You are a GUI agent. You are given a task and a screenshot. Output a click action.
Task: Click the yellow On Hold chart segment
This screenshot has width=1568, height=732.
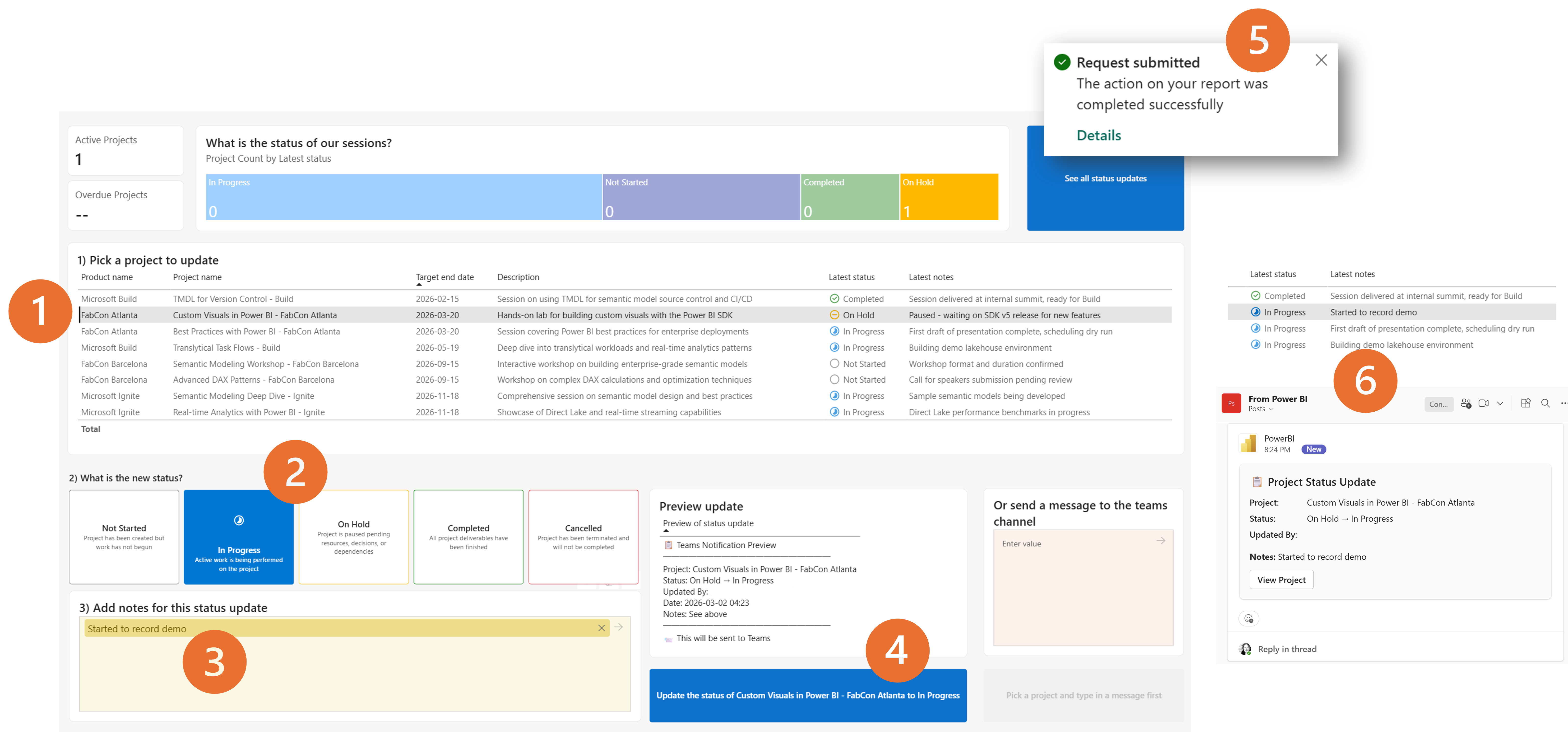[948, 197]
